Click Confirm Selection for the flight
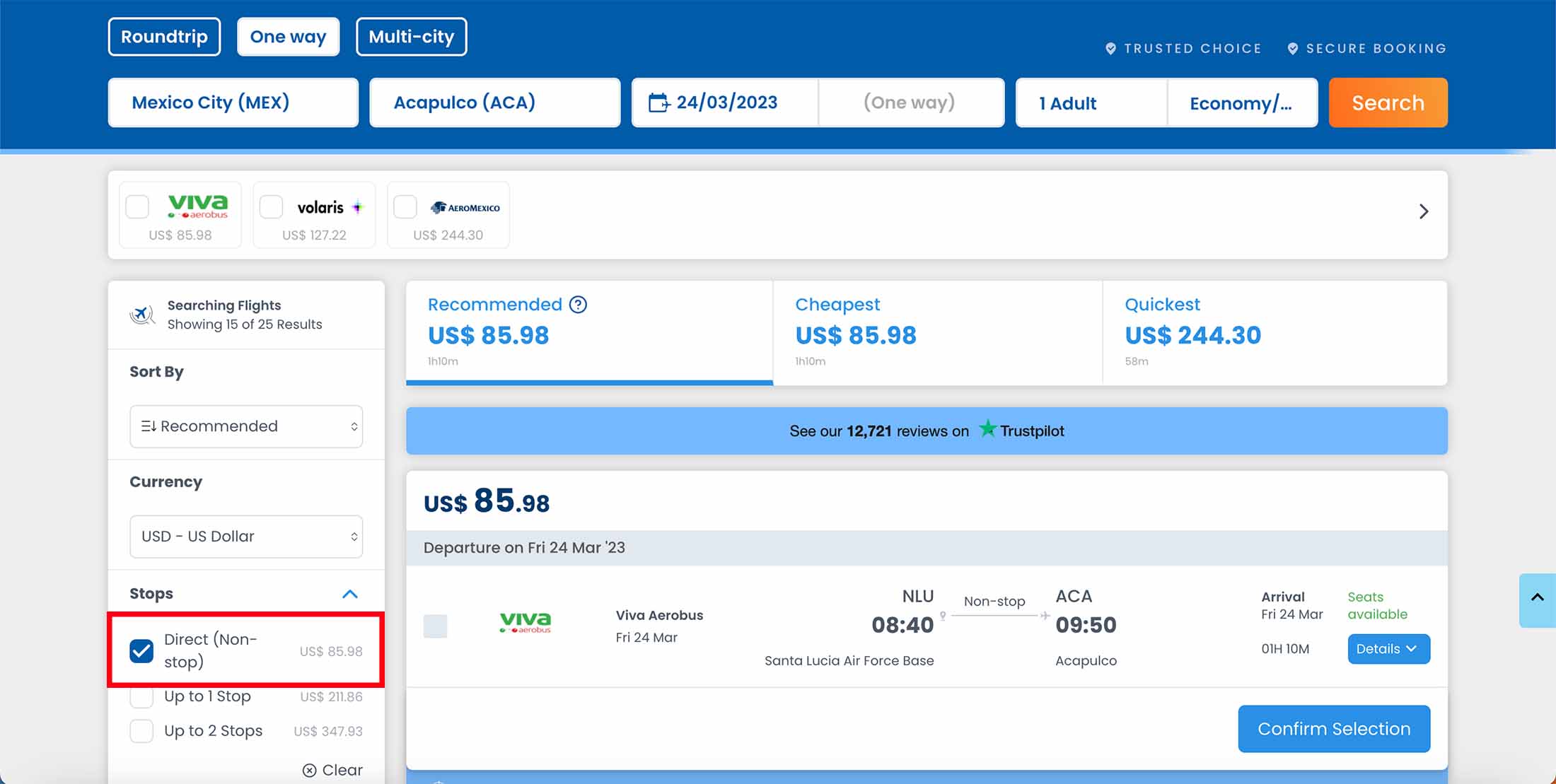Image resolution: width=1556 pixels, height=784 pixels. pyautogui.click(x=1333, y=729)
